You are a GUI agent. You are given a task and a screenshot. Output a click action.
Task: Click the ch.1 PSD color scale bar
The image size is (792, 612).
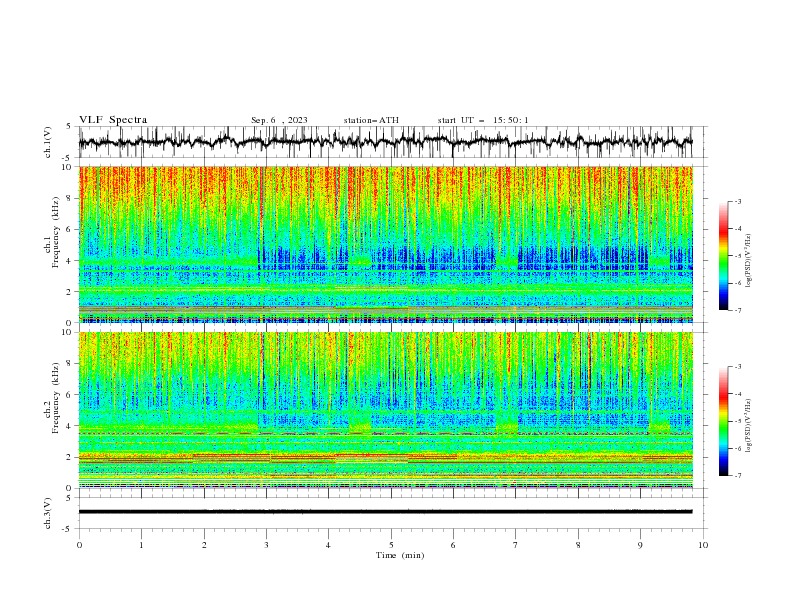(723, 256)
